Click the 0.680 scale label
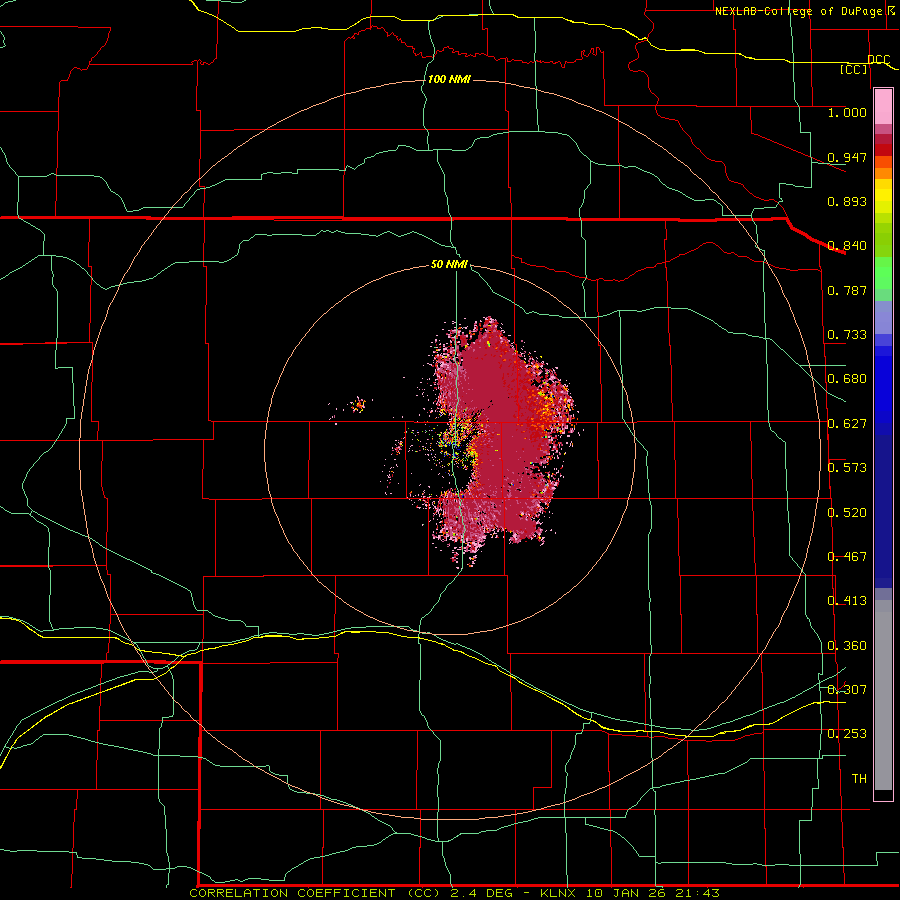 847,379
